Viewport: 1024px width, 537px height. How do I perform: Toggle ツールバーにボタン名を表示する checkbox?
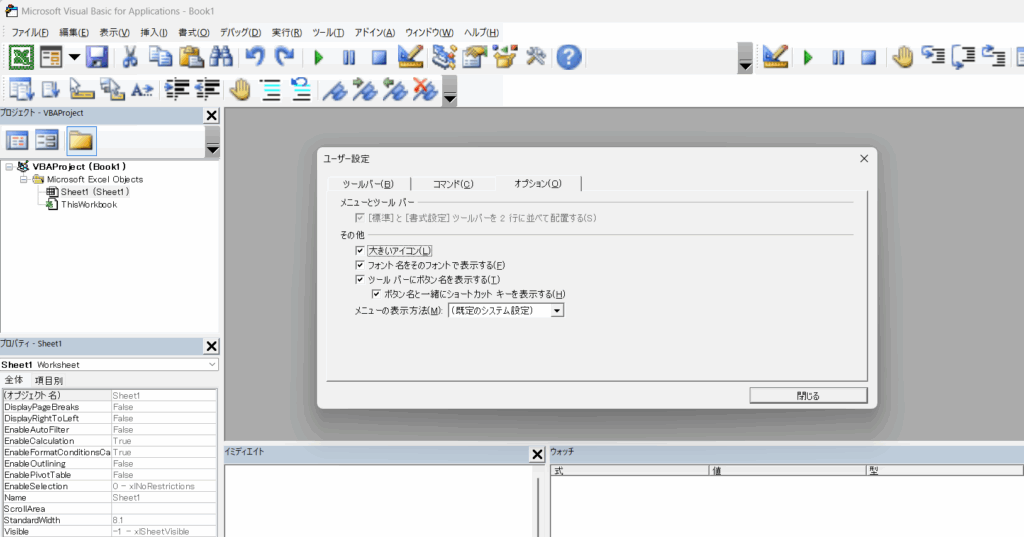point(360,279)
